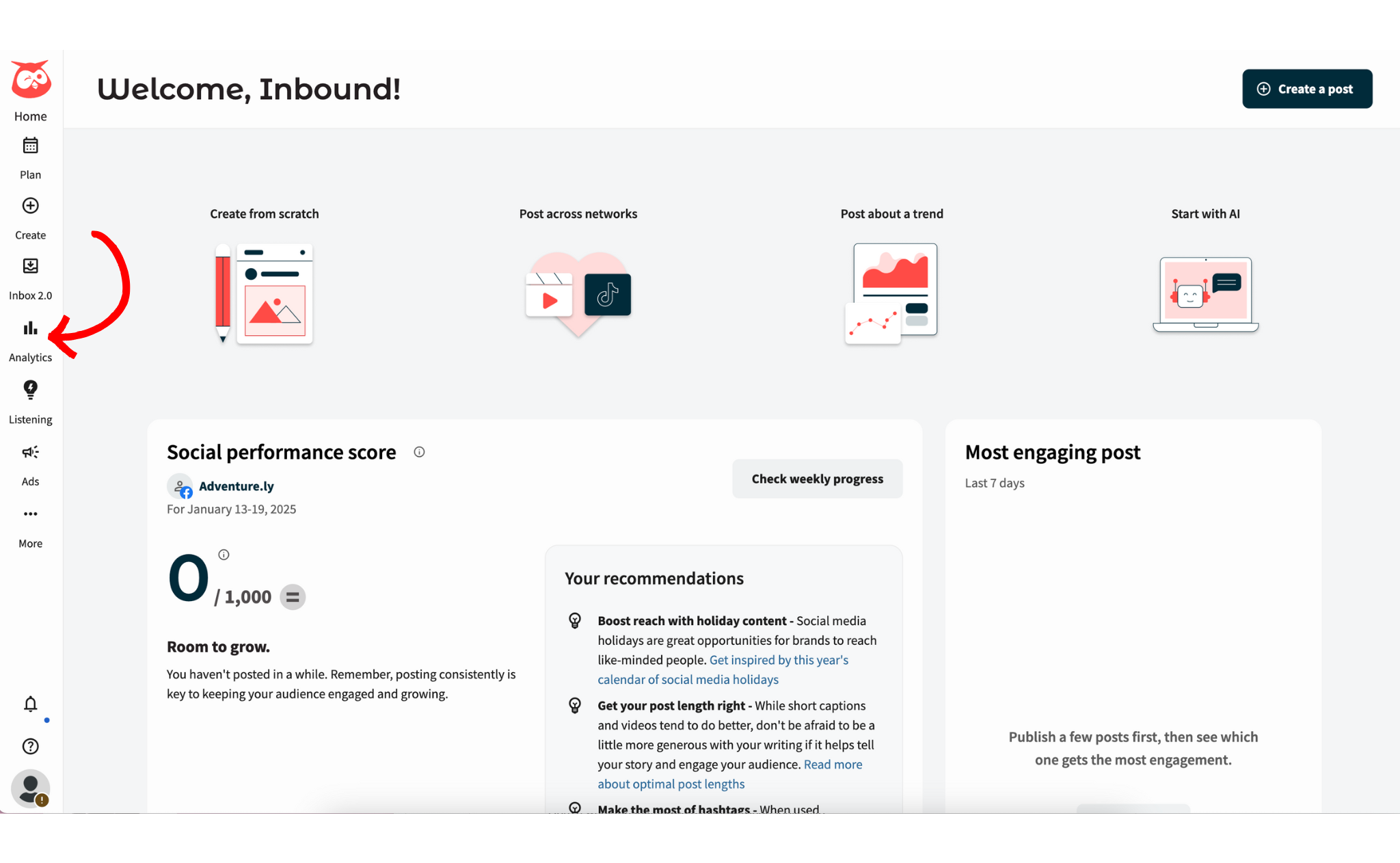The image size is (1400, 863).
Task: Choose the Post across networks option
Action: click(578, 294)
